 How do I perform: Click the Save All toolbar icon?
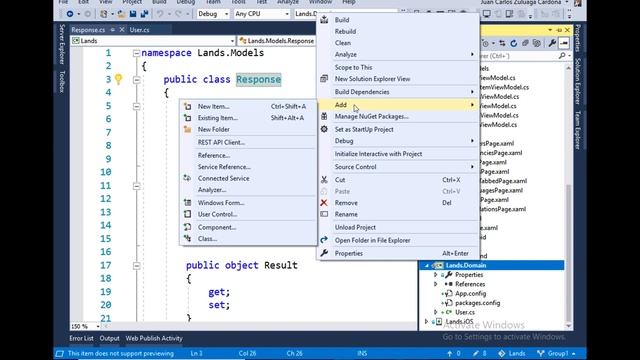[144, 14]
